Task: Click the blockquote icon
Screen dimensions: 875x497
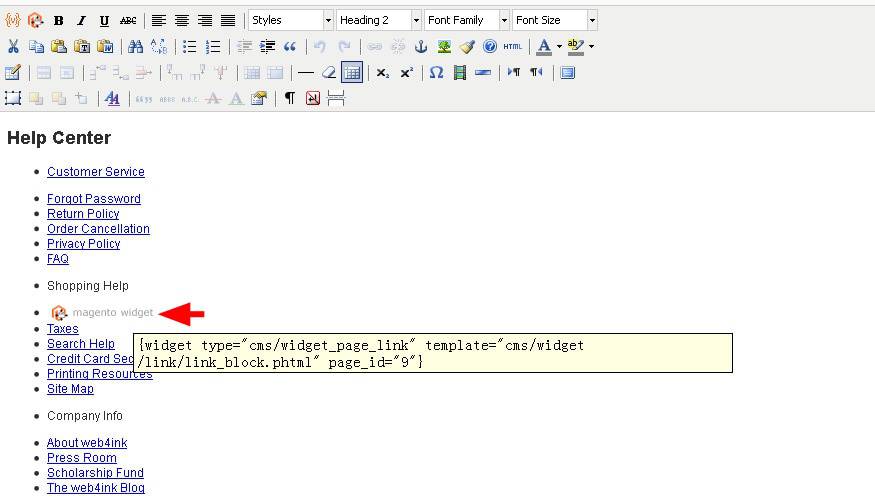Action: click(x=290, y=46)
